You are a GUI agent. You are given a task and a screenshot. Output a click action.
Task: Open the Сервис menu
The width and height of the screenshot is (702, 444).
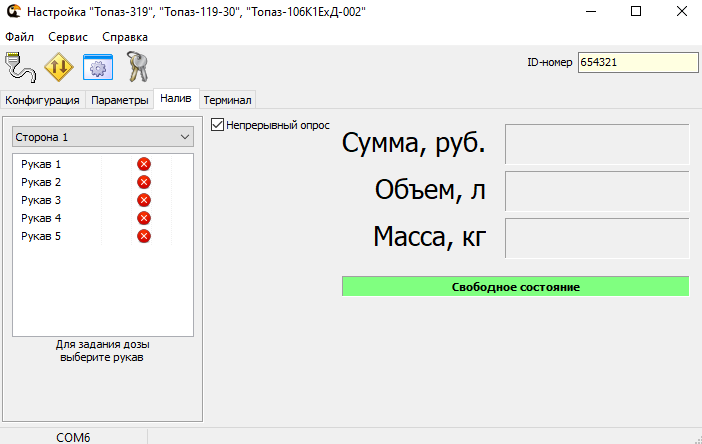[68, 37]
